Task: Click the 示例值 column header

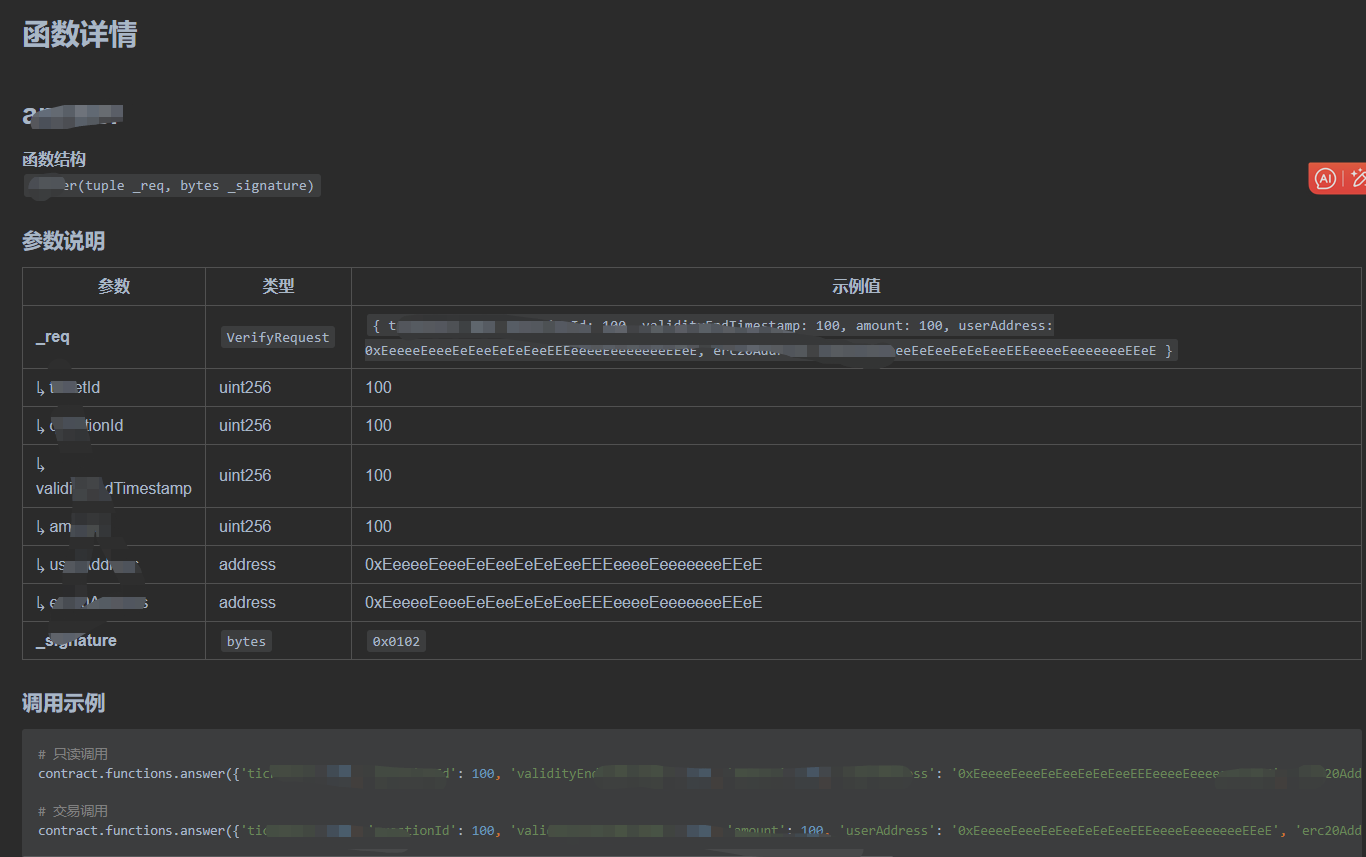Action: point(856,286)
